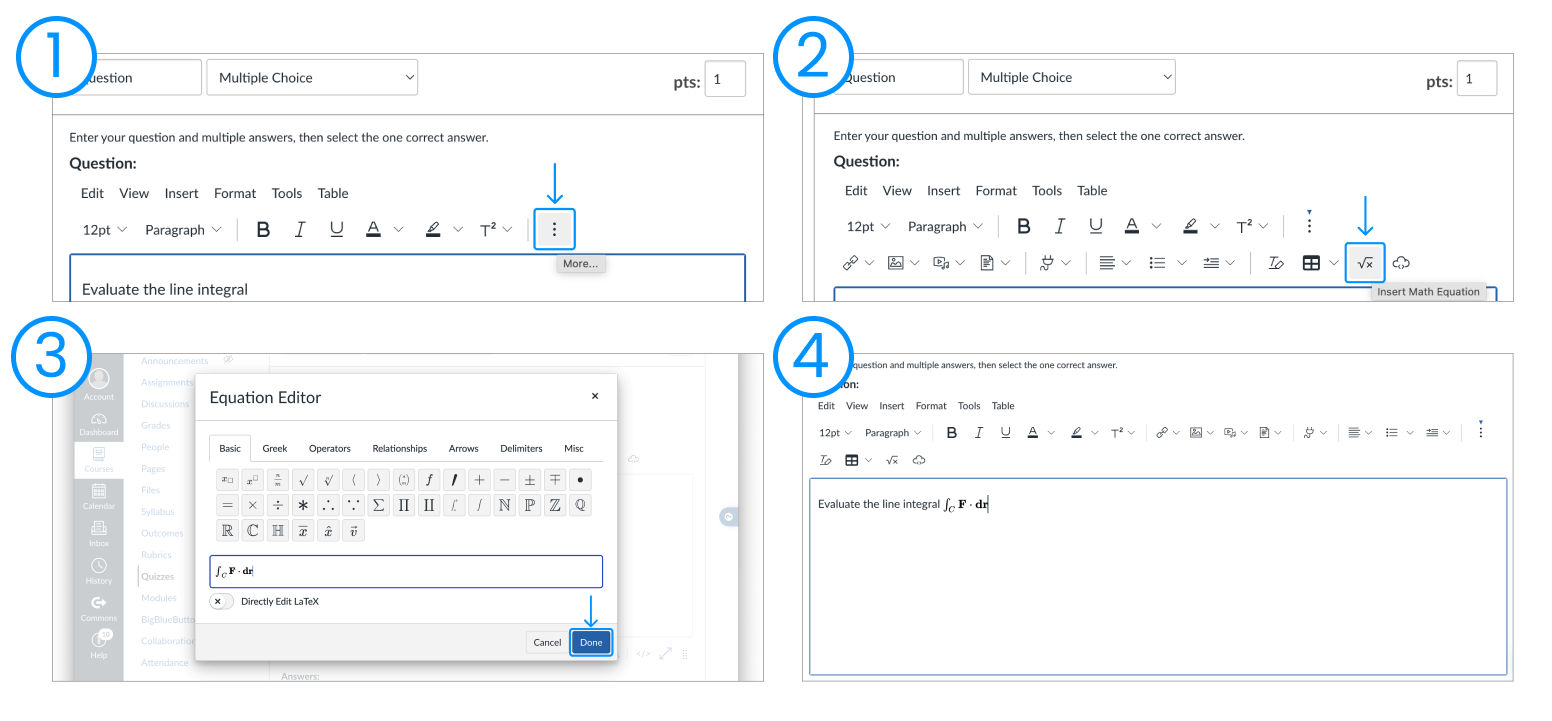Image resolution: width=1552 pixels, height=721 pixels.
Task: Open the Insert Math Equation tool
Action: (x=1364, y=262)
